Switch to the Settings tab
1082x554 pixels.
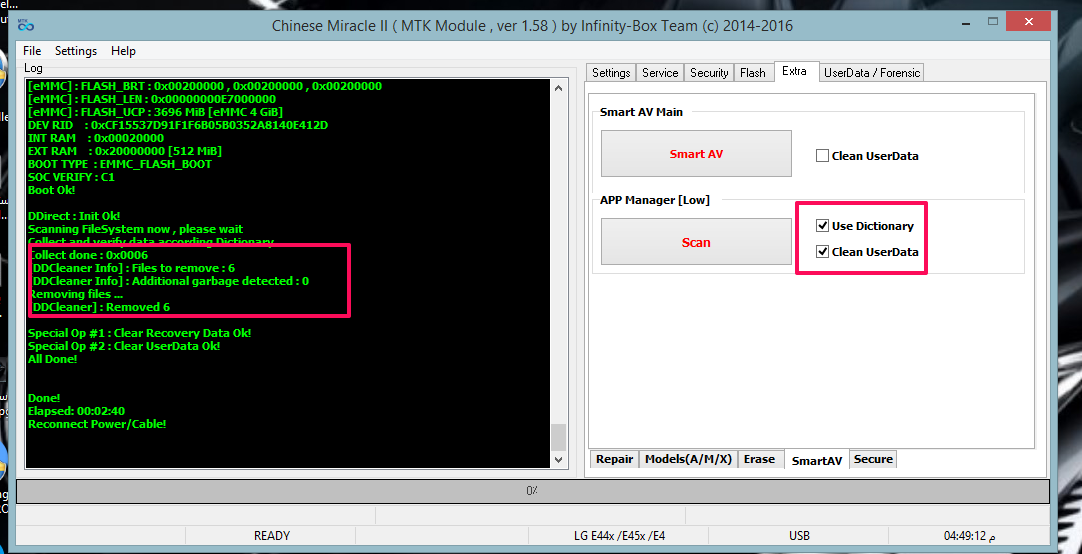(611, 72)
